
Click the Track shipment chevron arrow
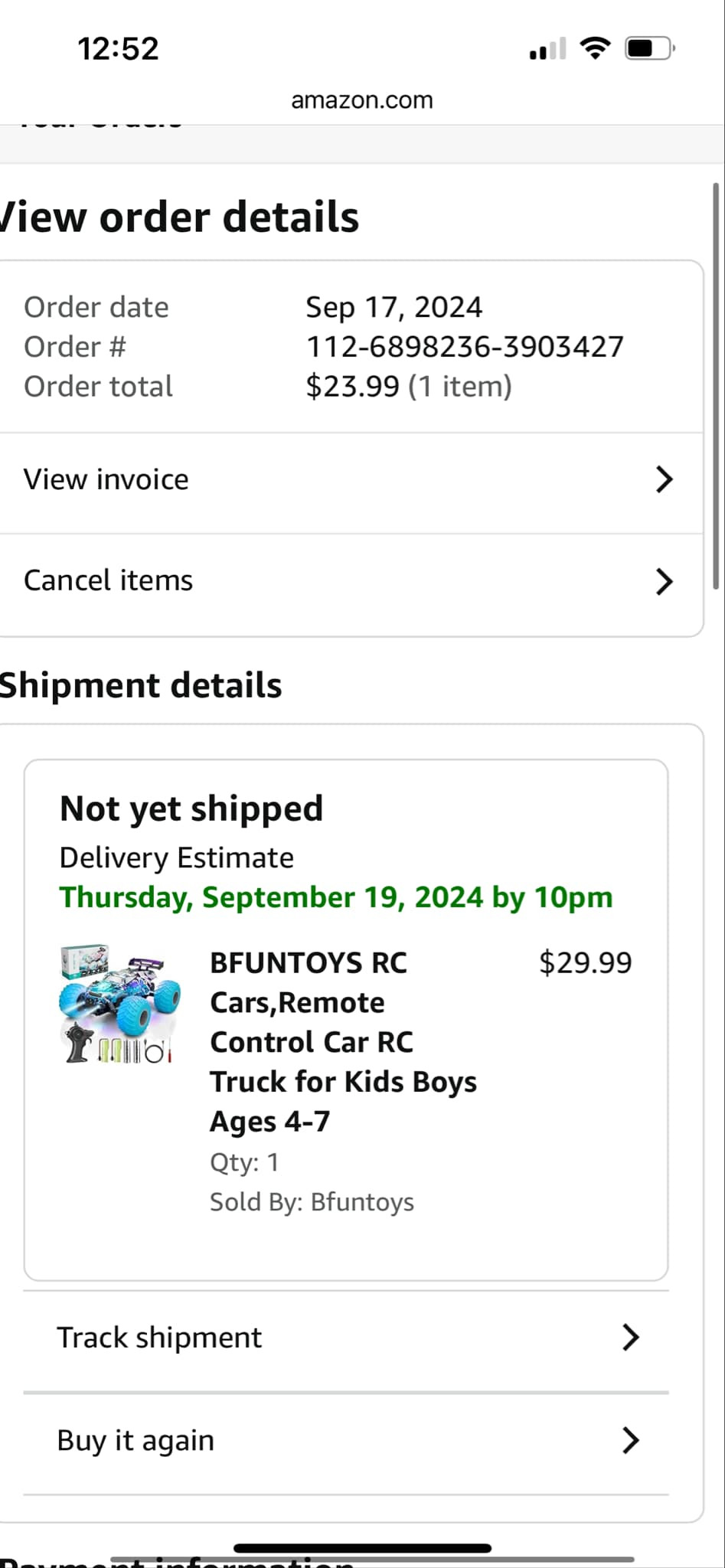[630, 1338]
